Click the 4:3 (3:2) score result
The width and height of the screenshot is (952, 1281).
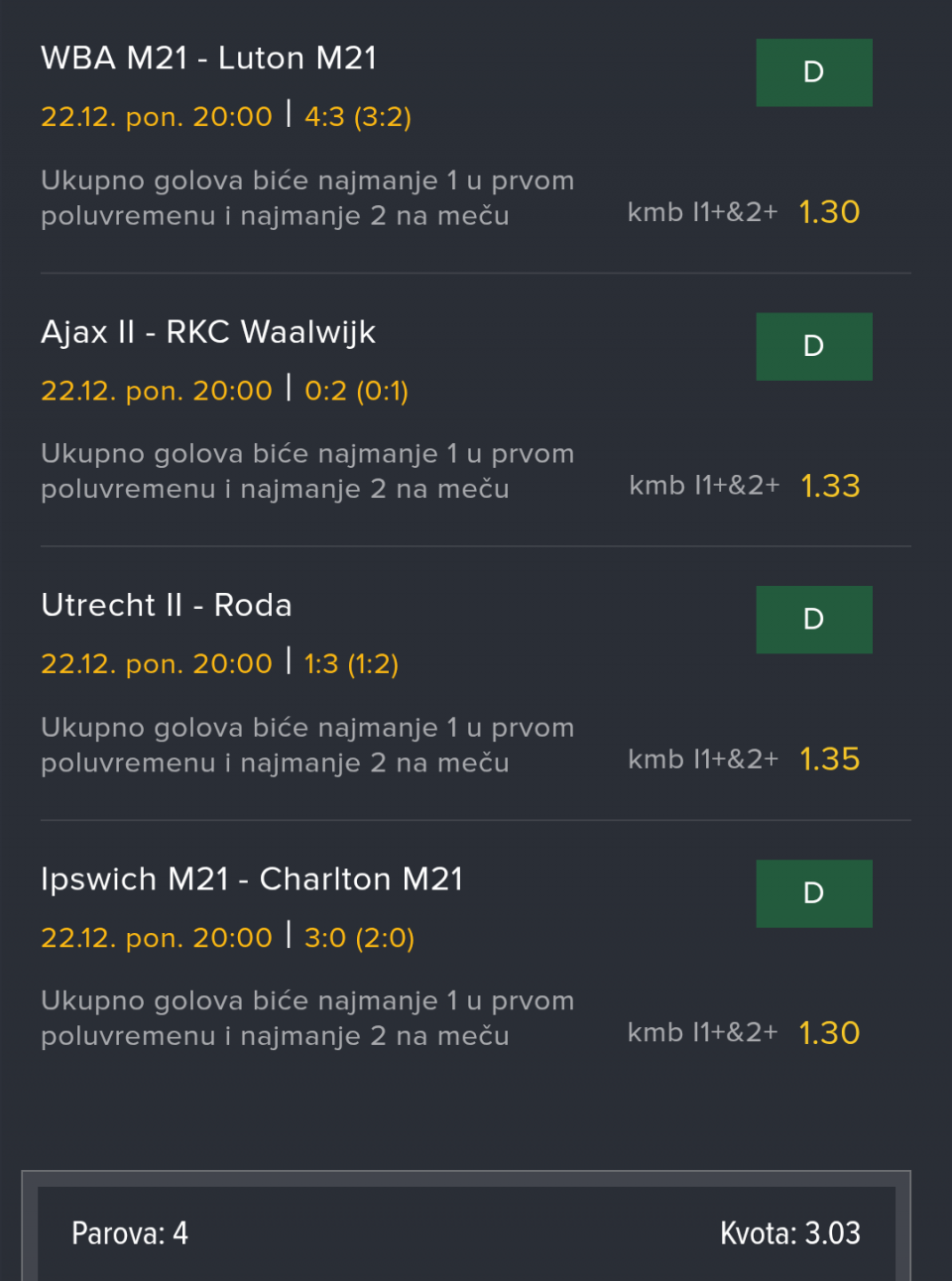pyautogui.click(x=358, y=117)
